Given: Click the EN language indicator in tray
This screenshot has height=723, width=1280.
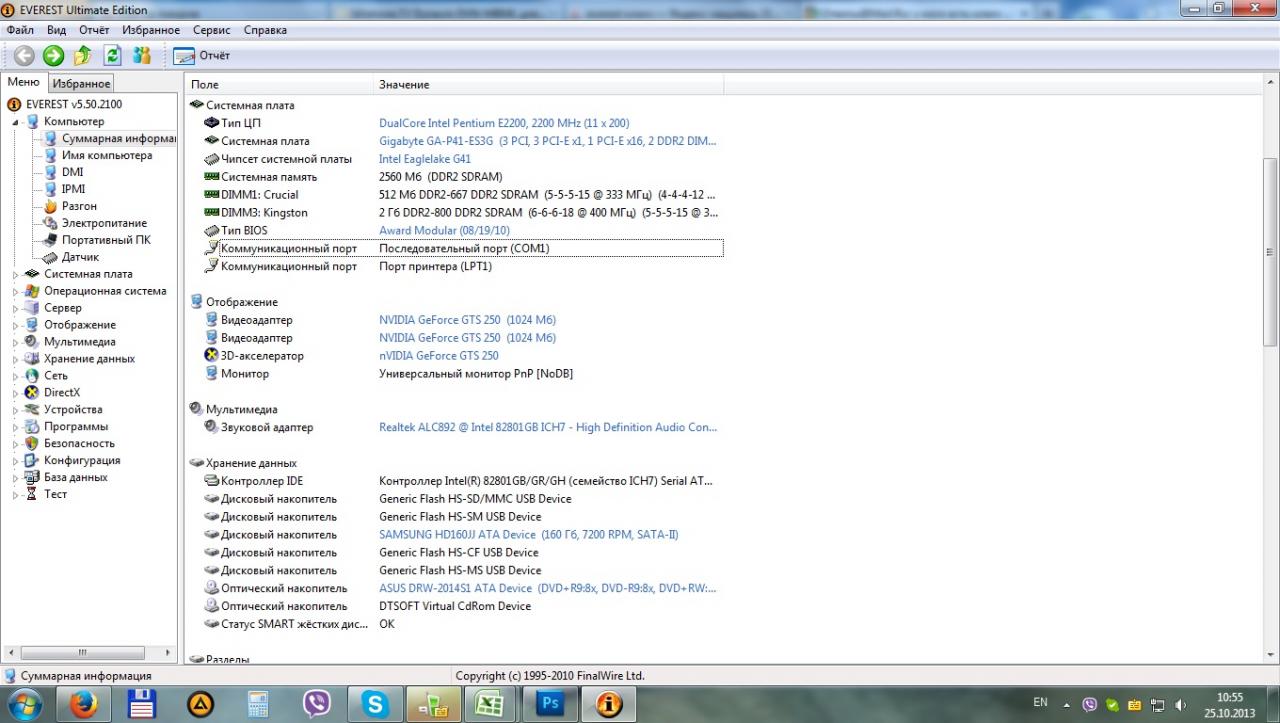Looking at the screenshot, I should click(1040, 703).
